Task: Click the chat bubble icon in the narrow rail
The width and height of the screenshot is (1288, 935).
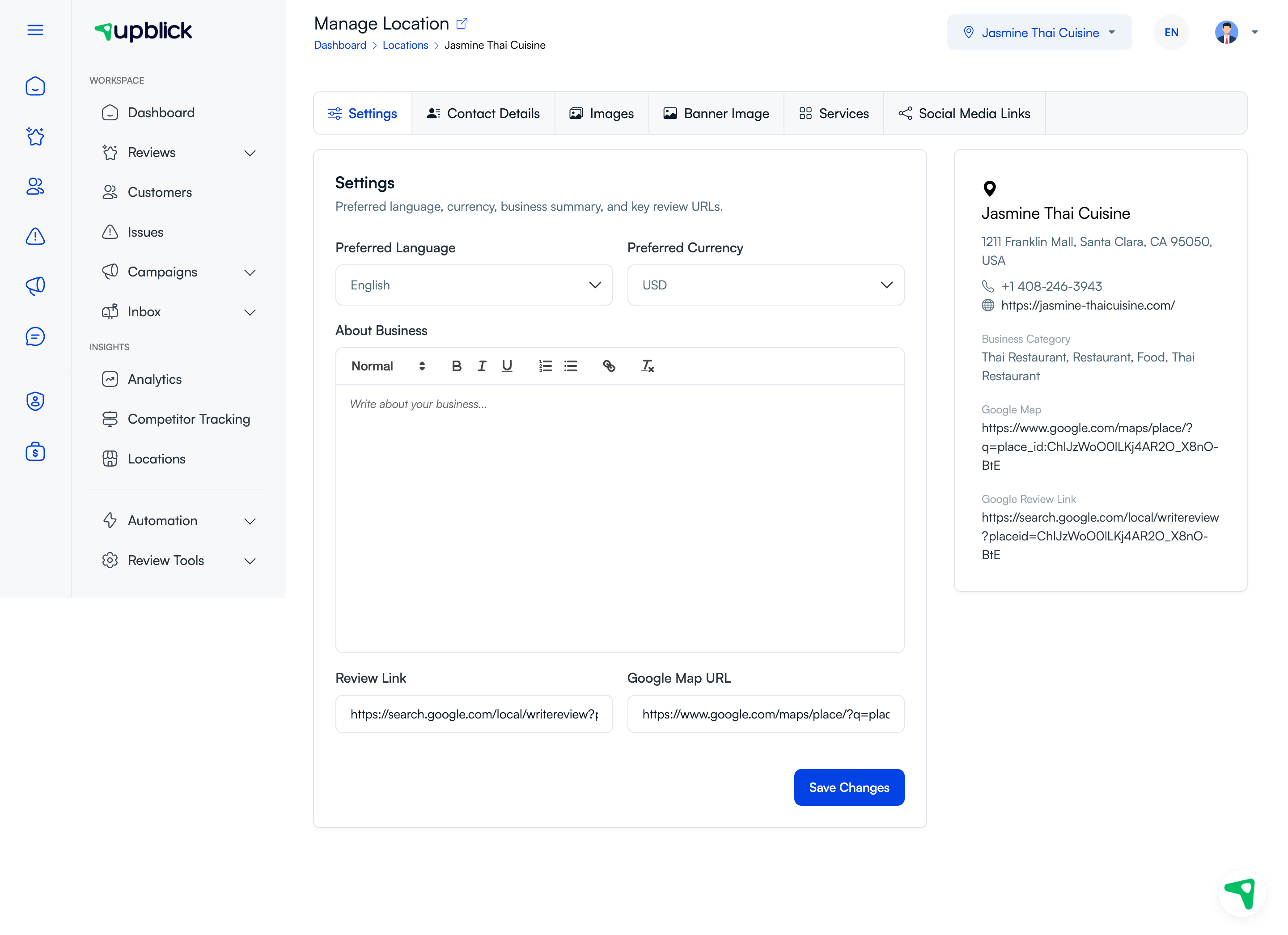Action: tap(35, 336)
